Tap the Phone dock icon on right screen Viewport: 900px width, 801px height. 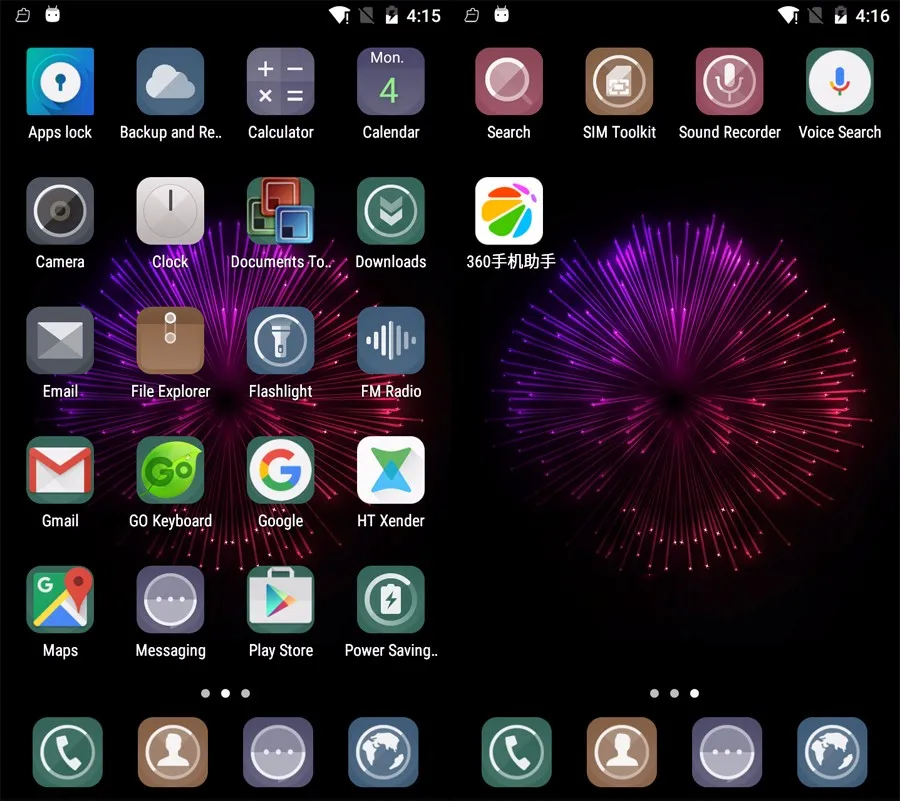(x=517, y=752)
